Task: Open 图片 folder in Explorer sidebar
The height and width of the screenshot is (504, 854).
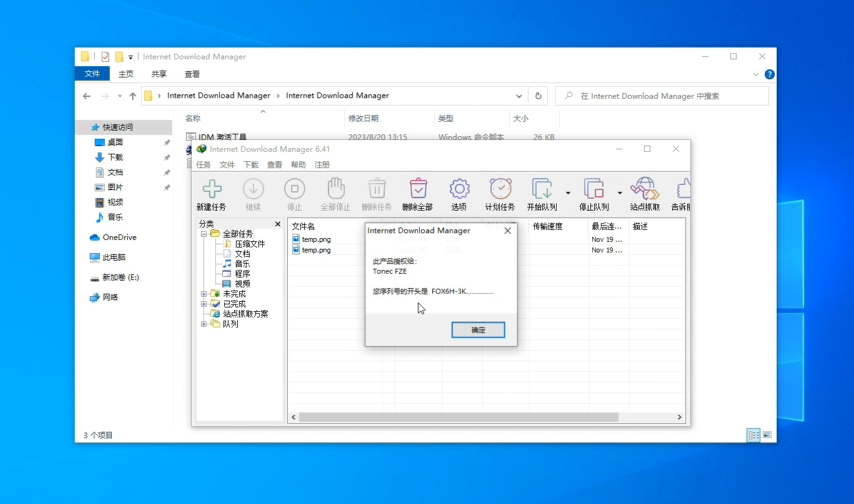Action: (x=115, y=187)
